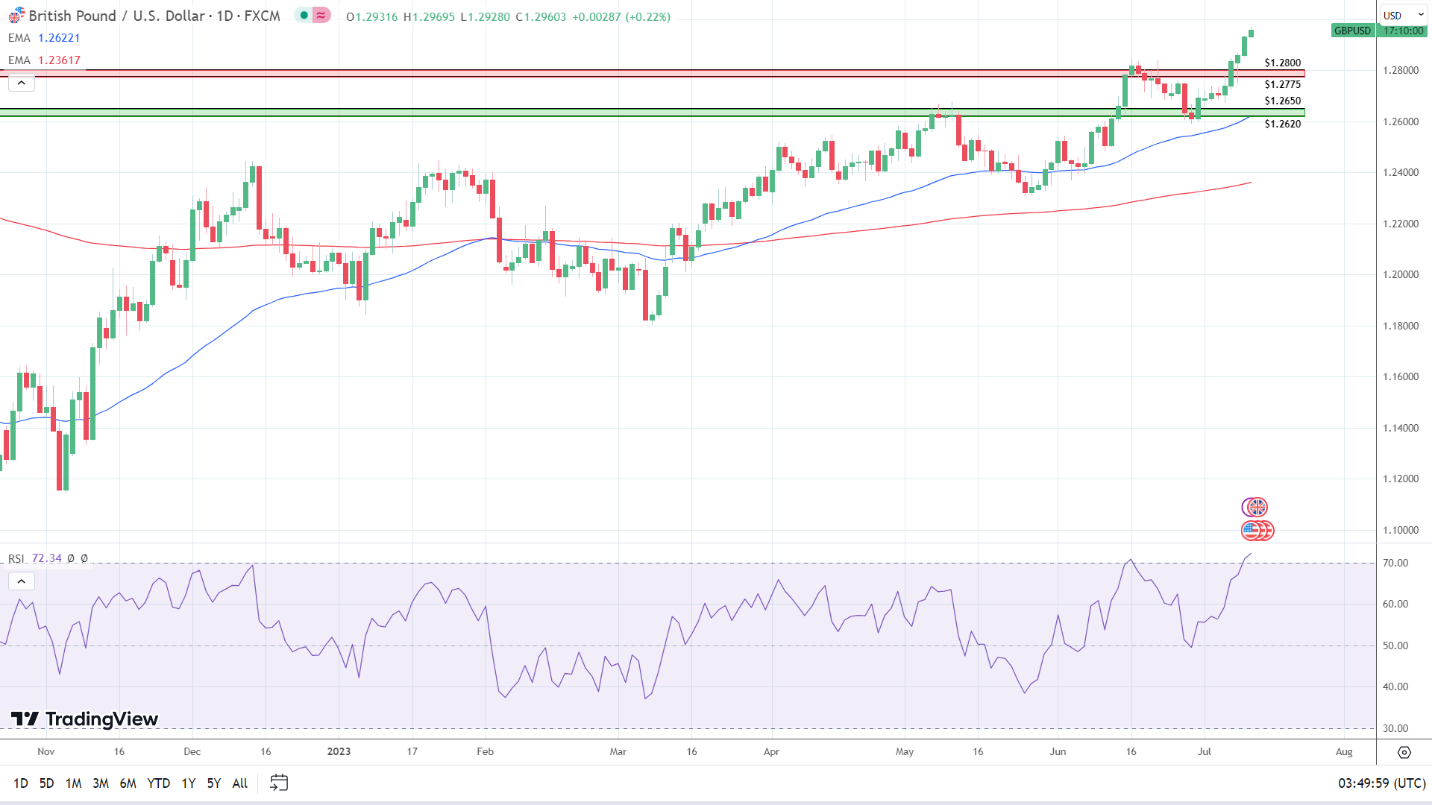Click the GBP/USD flag symbol icon
Image resolution: width=1432 pixels, height=805 pixels.
(15, 16)
